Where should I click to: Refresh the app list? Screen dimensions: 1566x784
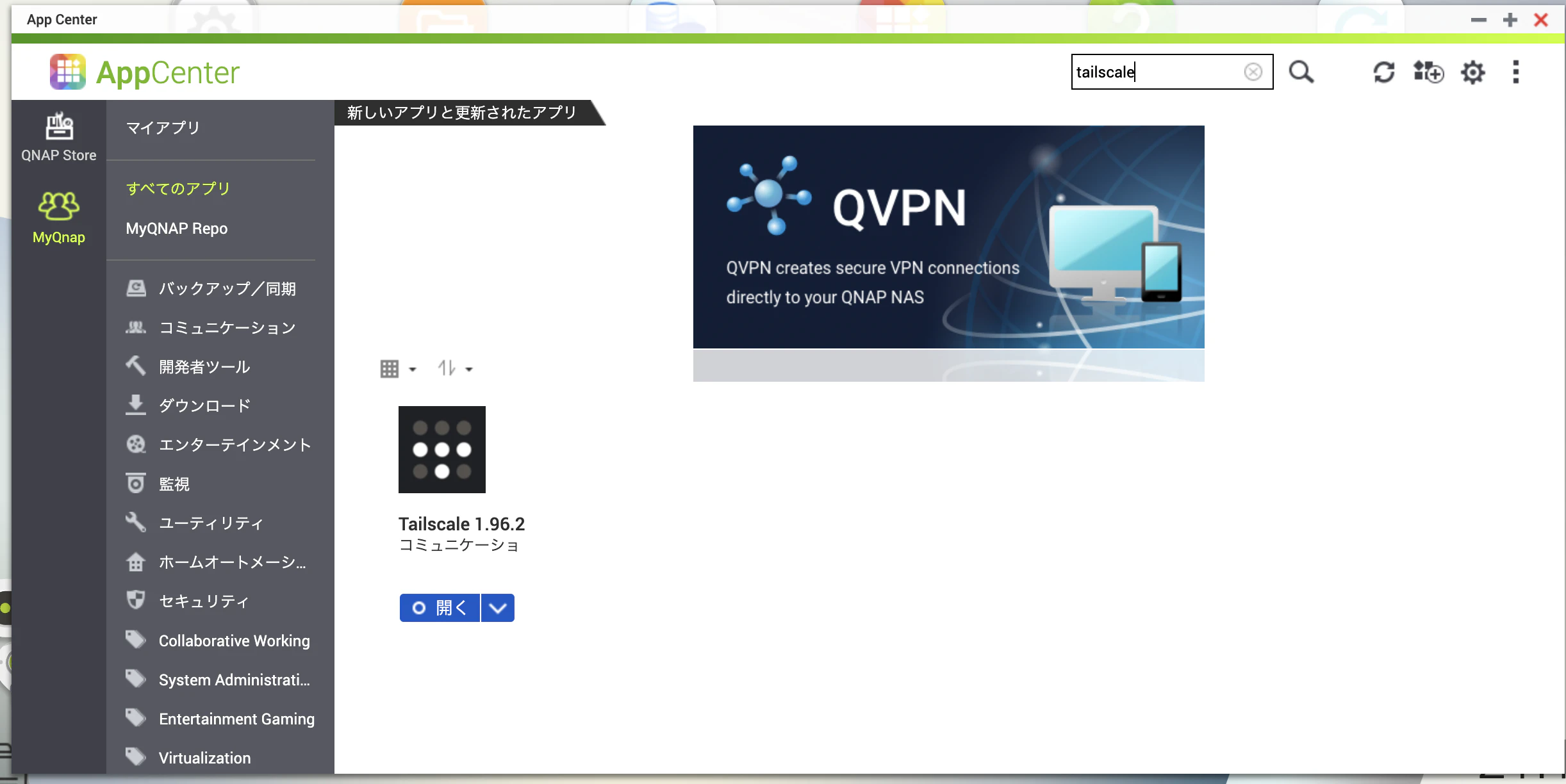(x=1384, y=72)
